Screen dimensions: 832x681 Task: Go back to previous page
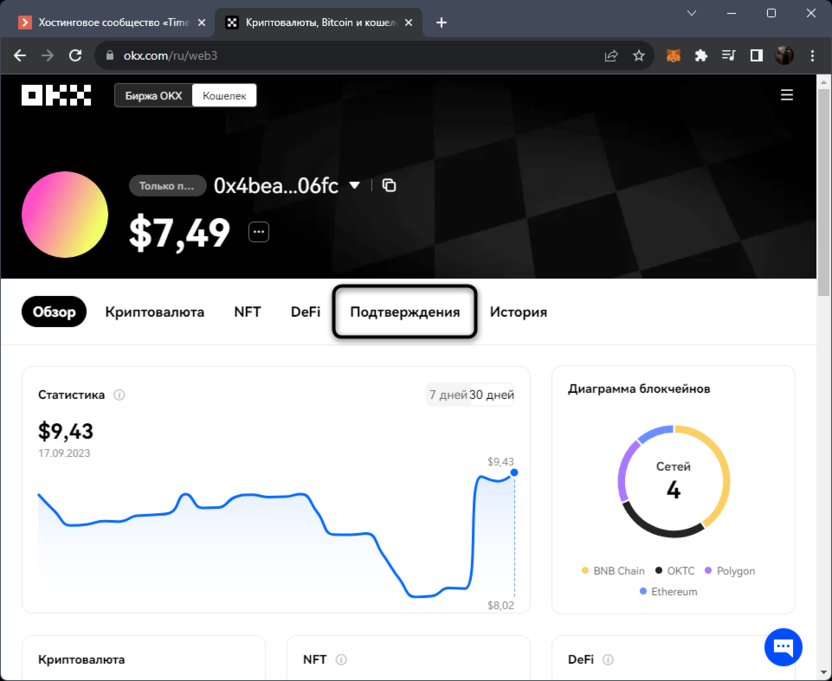[20, 55]
